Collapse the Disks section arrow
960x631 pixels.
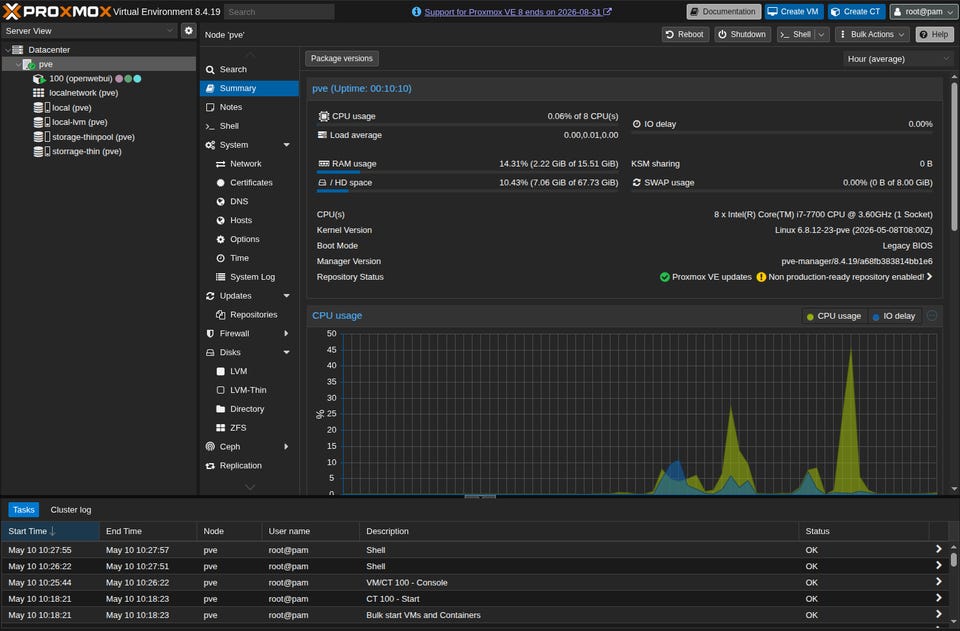[287, 353]
